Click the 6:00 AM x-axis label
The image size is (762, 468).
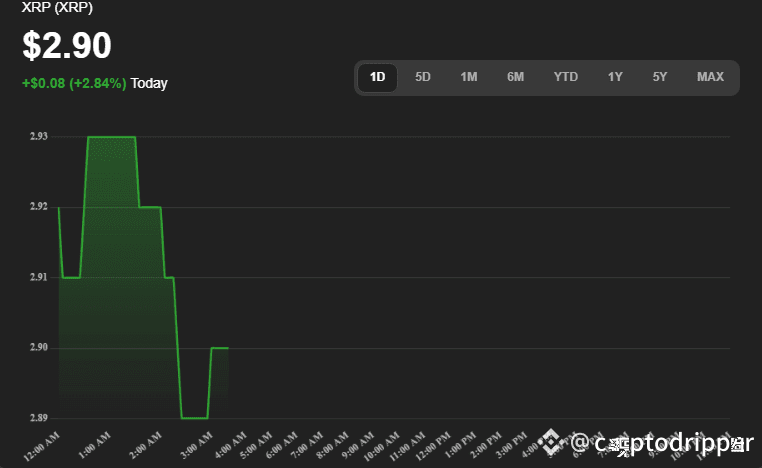coord(282,445)
